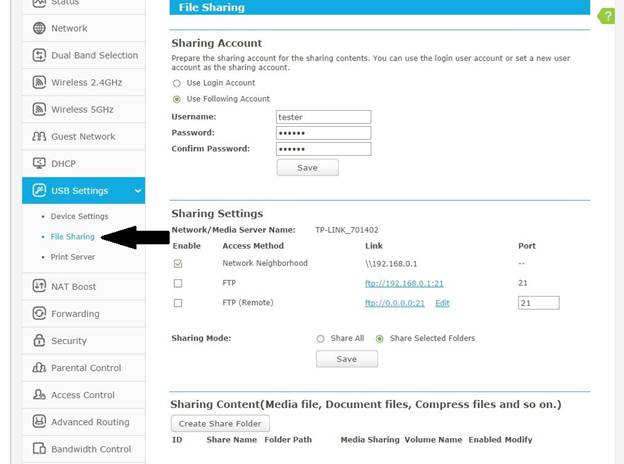Click the Access Control icon
The height and width of the screenshot is (464, 624).
tap(39, 394)
